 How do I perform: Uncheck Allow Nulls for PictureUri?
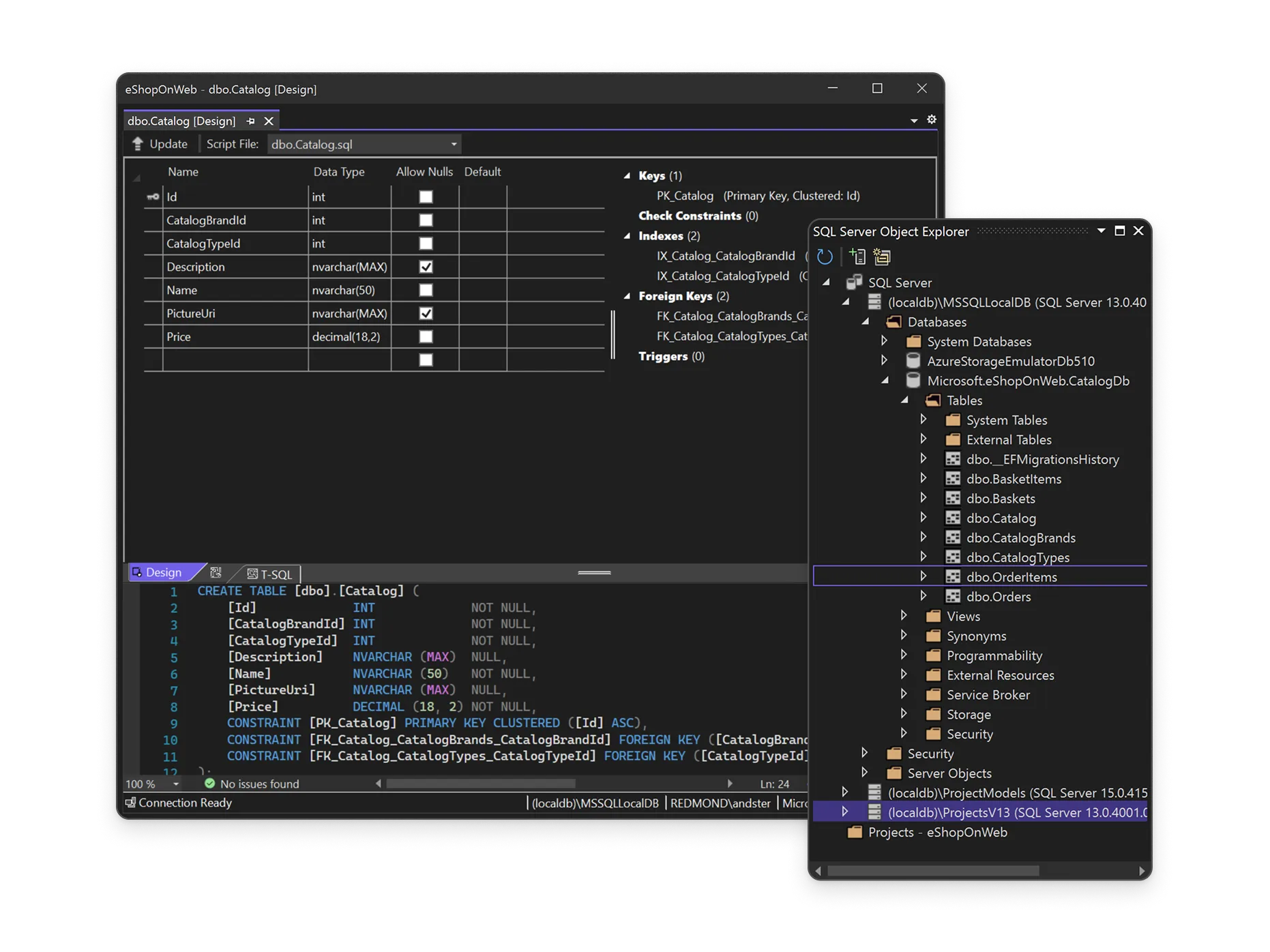[x=425, y=313]
